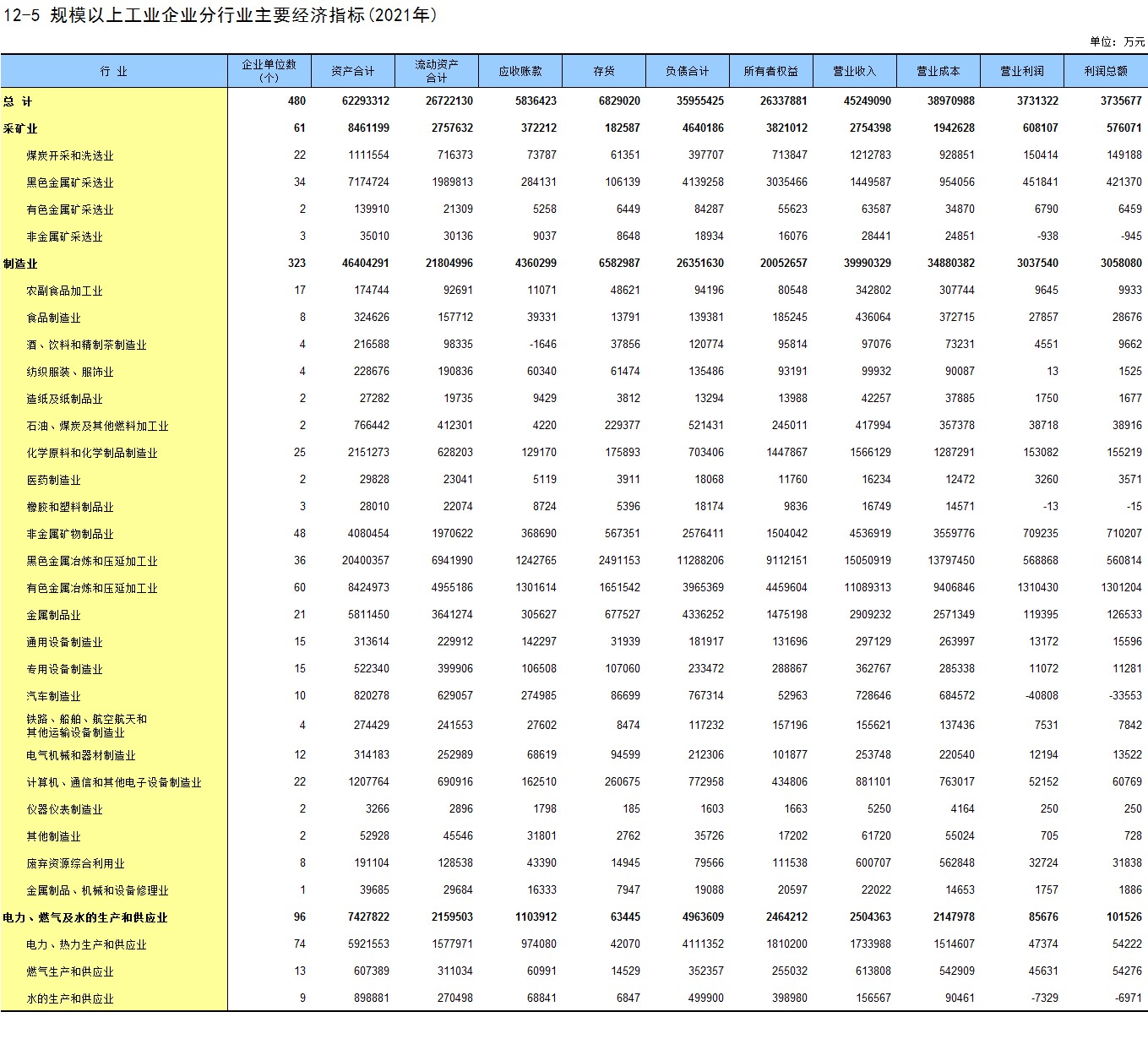Select the 应收账款 column header
Image resolution: width=1148 pixels, height=1039 pixels.
(520, 72)
